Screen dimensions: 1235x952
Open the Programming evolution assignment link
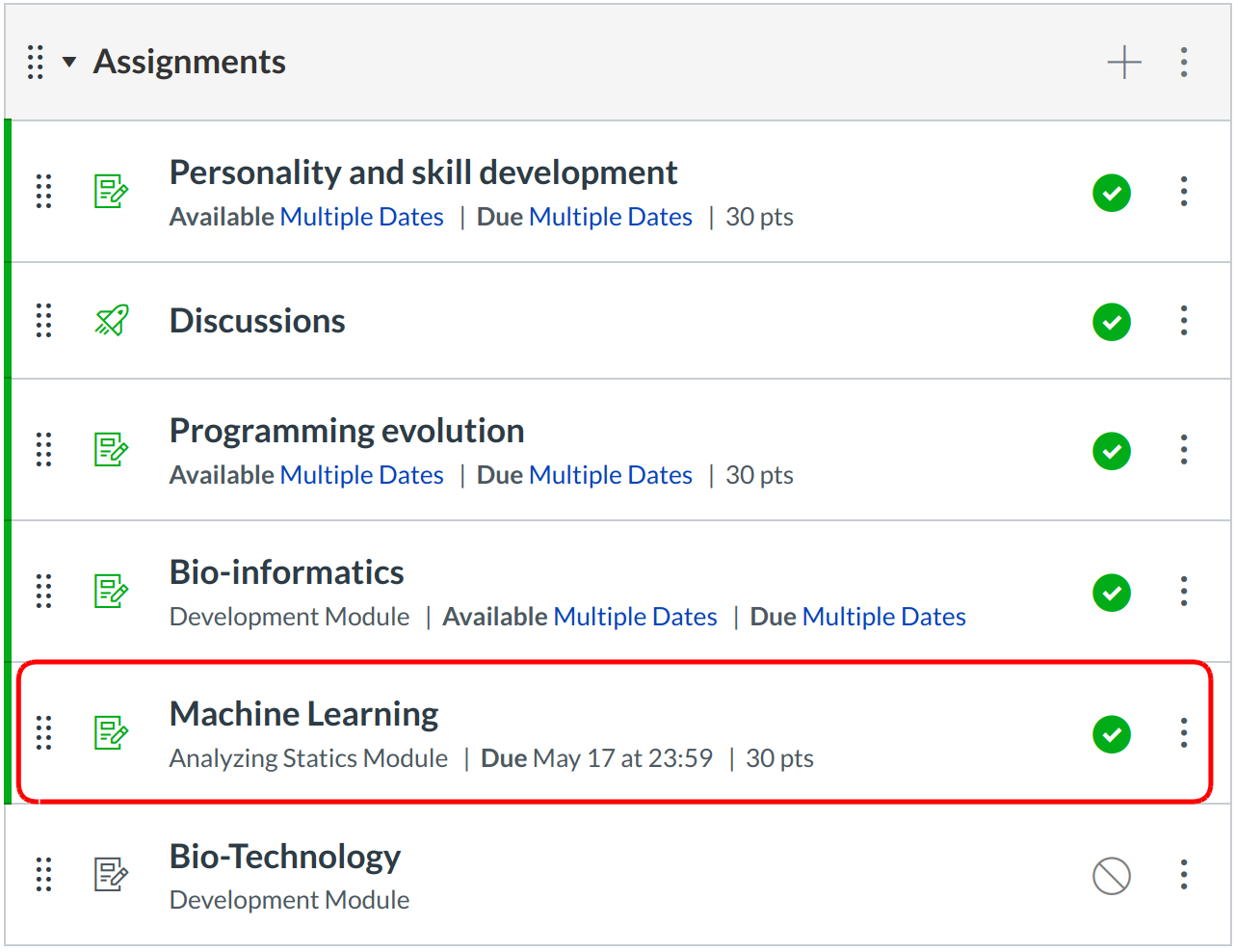[347, 431]
